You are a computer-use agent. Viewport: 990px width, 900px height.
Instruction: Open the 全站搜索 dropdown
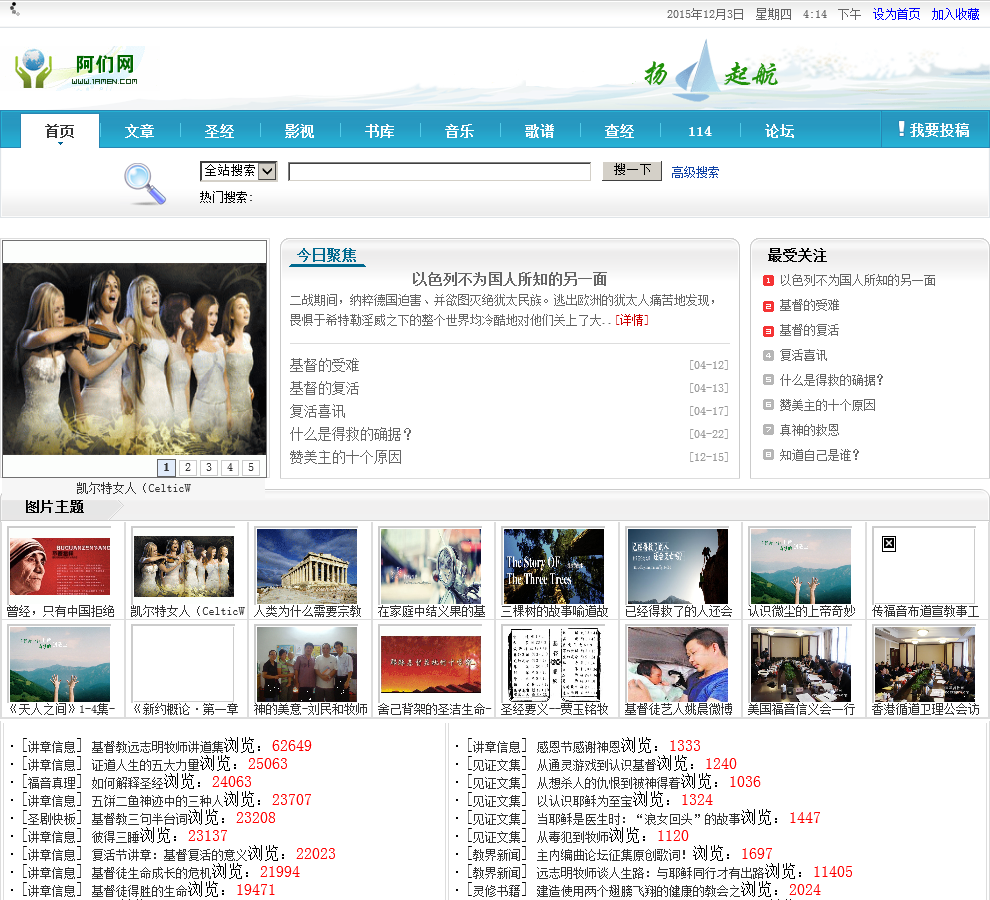pyautogui.click(x=239, y=171)
